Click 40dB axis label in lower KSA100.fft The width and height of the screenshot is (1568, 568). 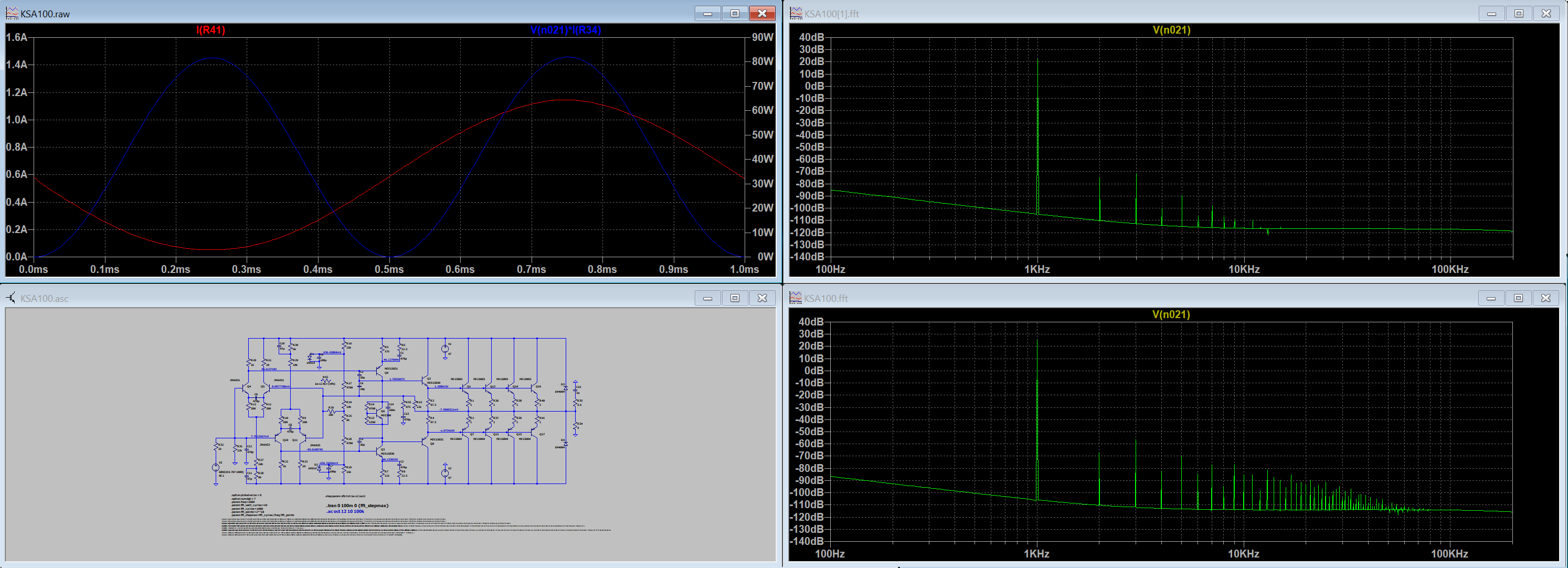(811, 321)
